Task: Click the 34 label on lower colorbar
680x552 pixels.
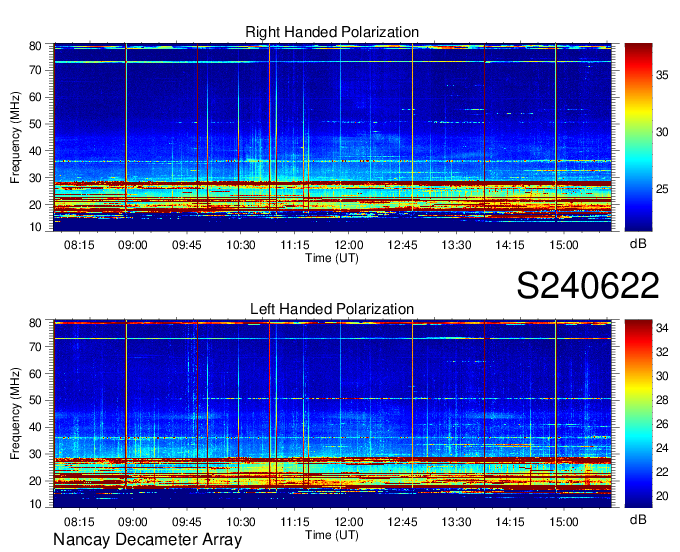Action: [662, 328]
